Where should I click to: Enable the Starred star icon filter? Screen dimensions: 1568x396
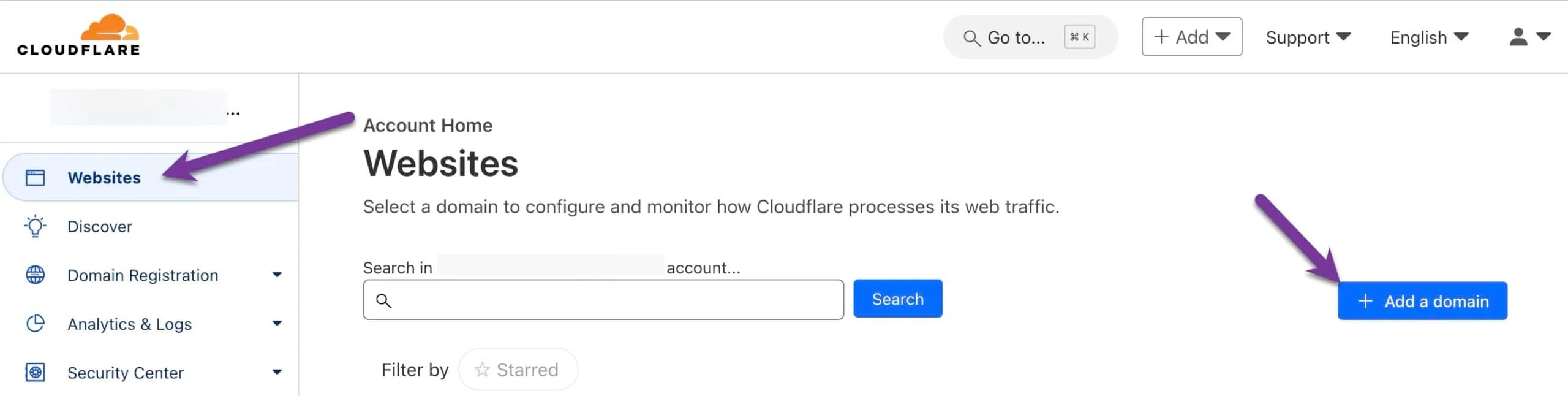click(x=483, y=369)
